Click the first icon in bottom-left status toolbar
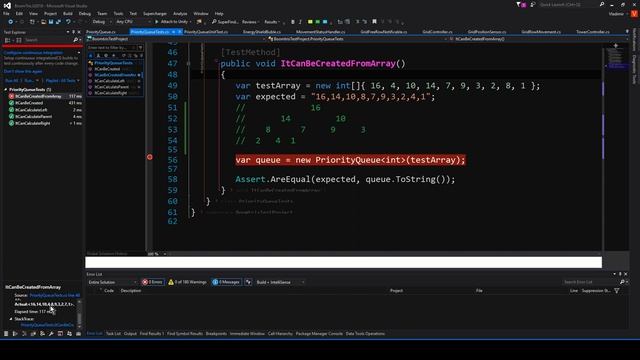Screen dimensions: 640x360 (6, 333)
